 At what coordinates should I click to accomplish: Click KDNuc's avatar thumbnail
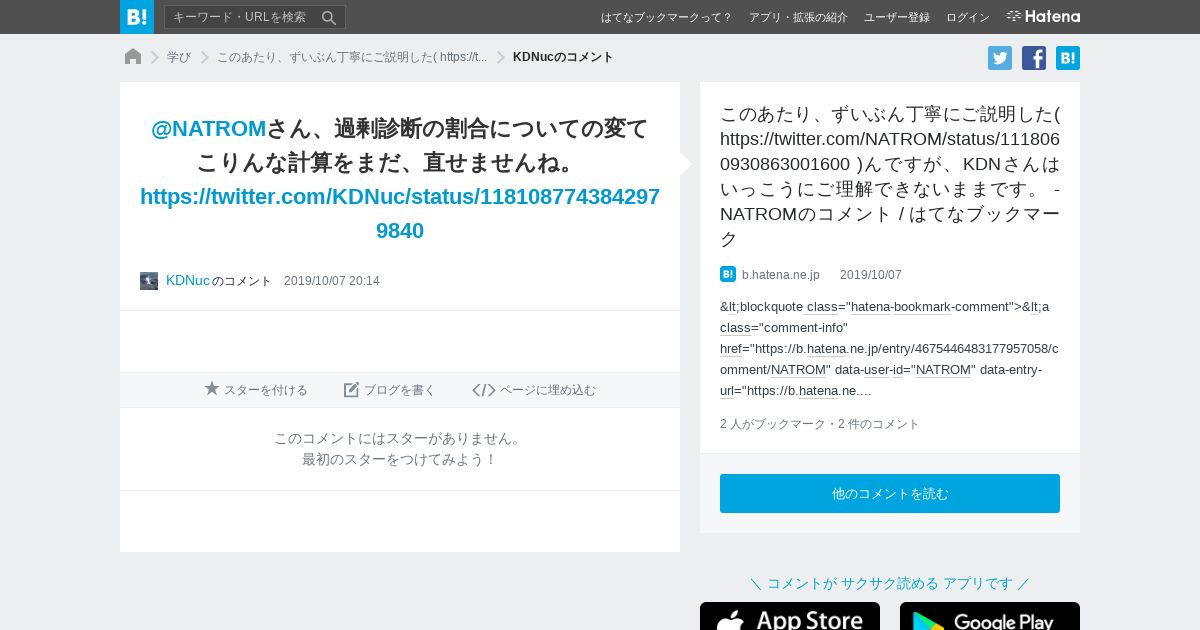point(149,281)
